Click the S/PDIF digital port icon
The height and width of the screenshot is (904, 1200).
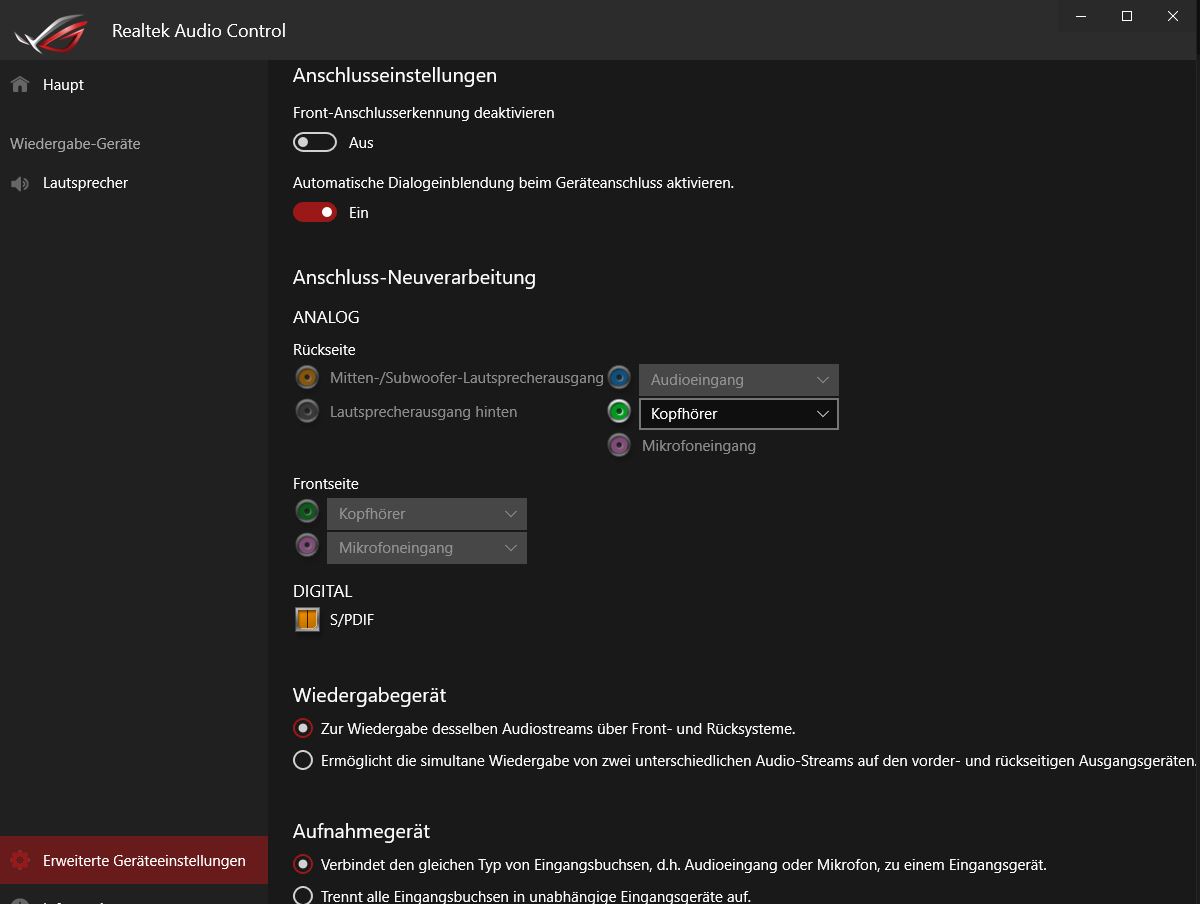307,620
